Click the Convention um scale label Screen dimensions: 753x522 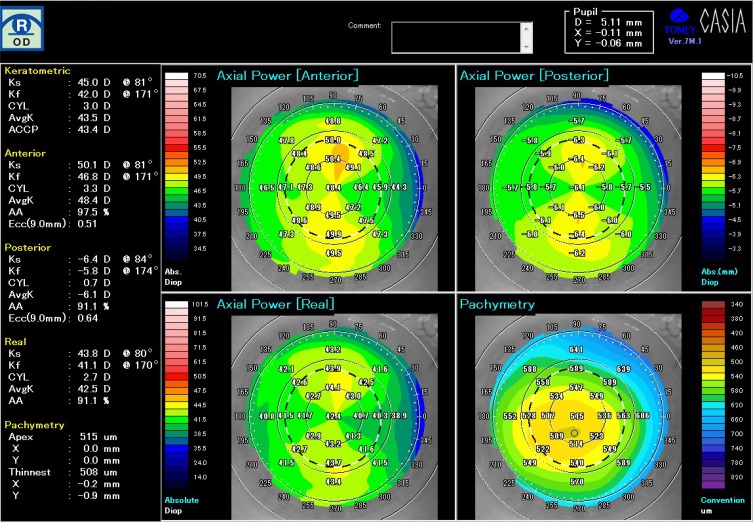coord(722,505)
